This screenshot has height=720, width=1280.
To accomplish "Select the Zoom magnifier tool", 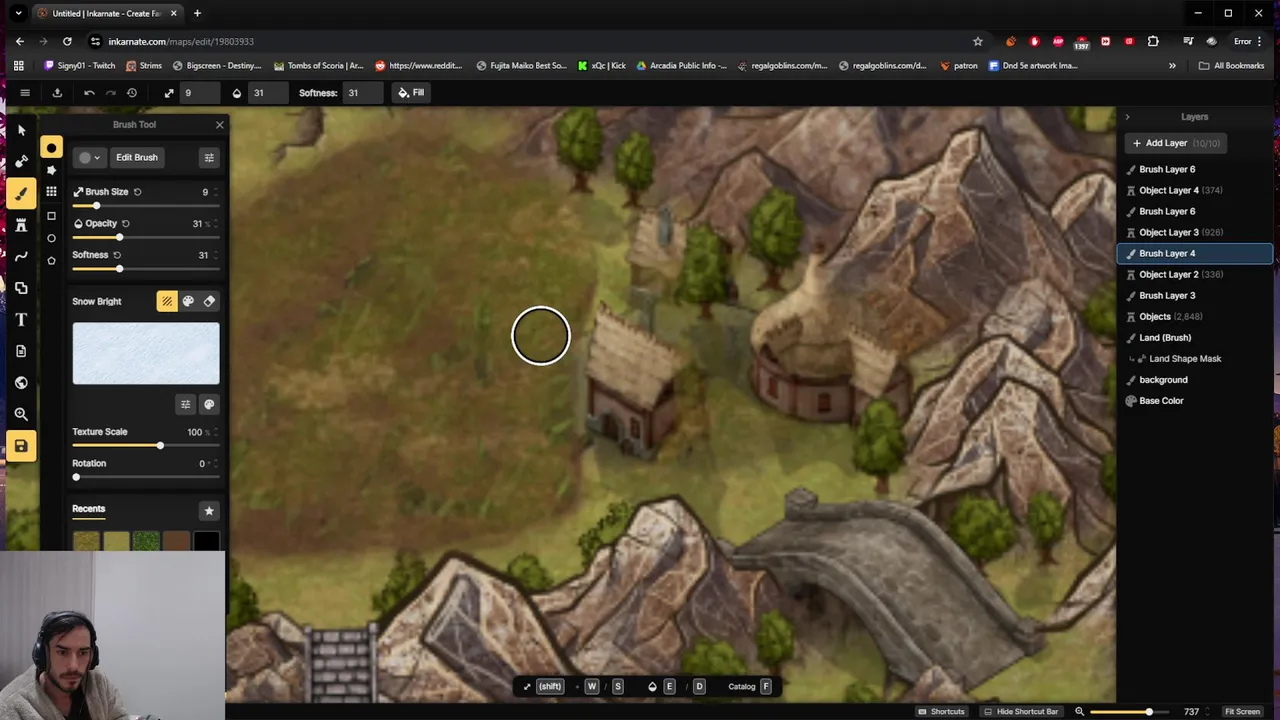I will coord(21,414).
